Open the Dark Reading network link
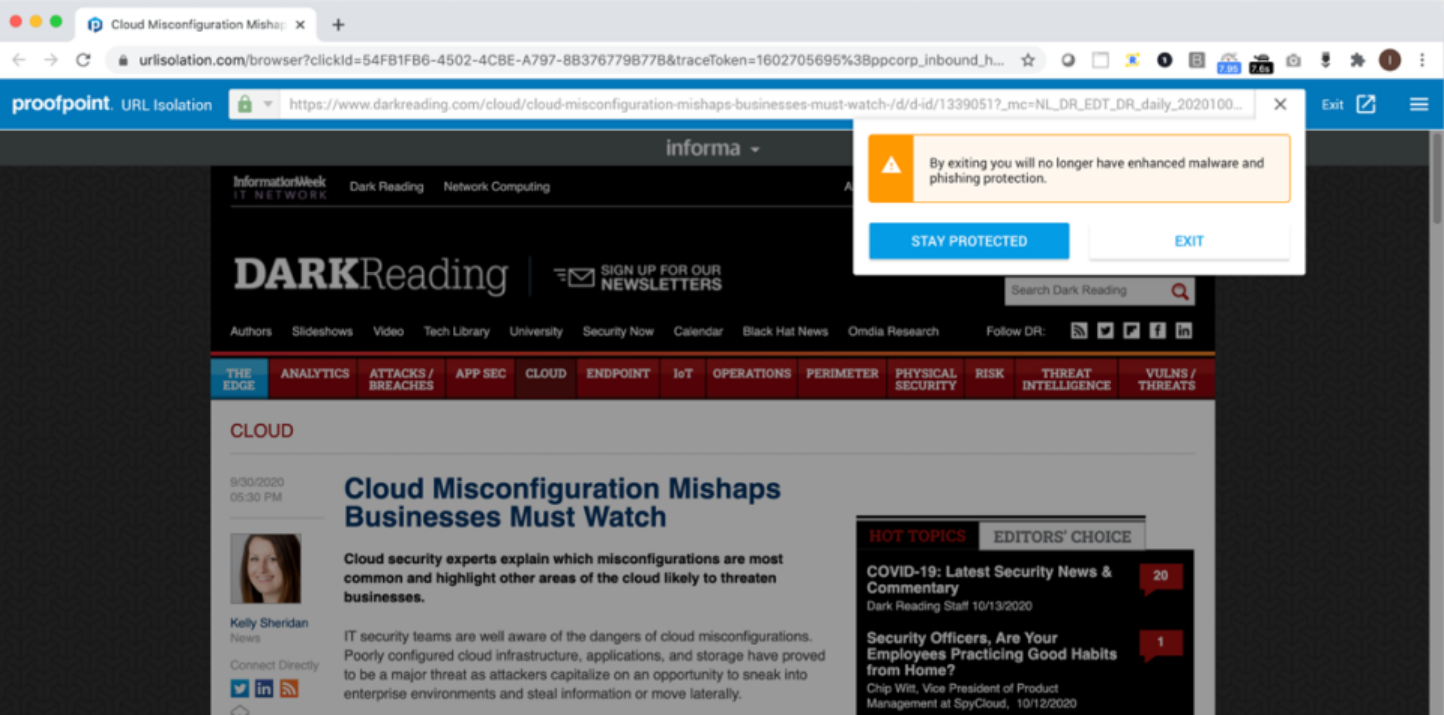The height and width of the screenshot is (715, 1444). (386, 186)
